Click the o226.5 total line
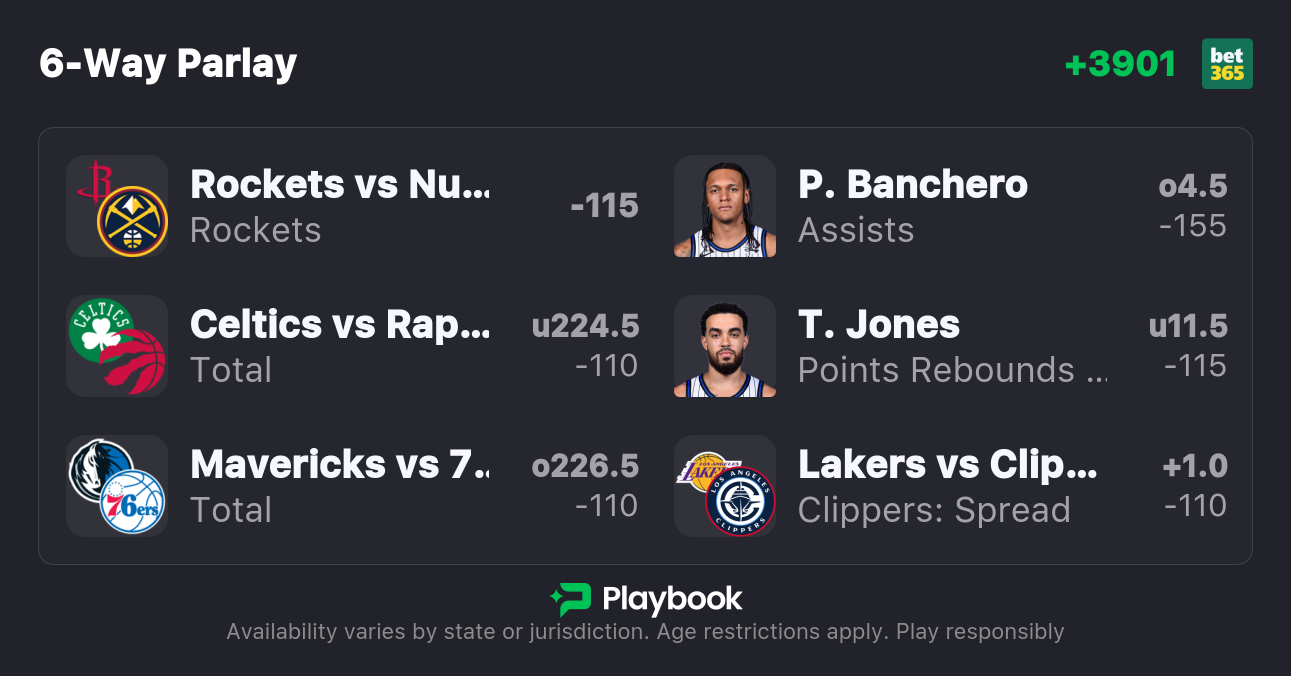 pos(585,466)
